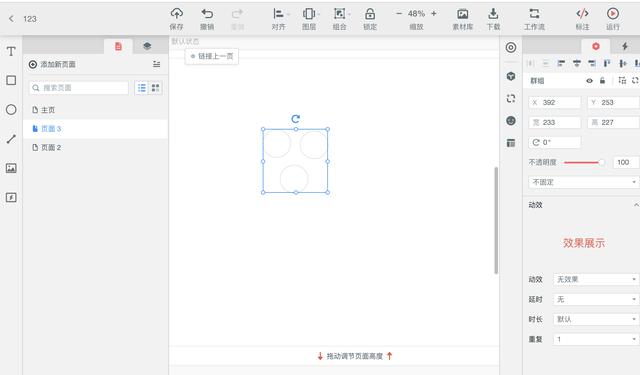Decrease zoom with the minus button
The image size is (640, 375).
coord(399,13)
